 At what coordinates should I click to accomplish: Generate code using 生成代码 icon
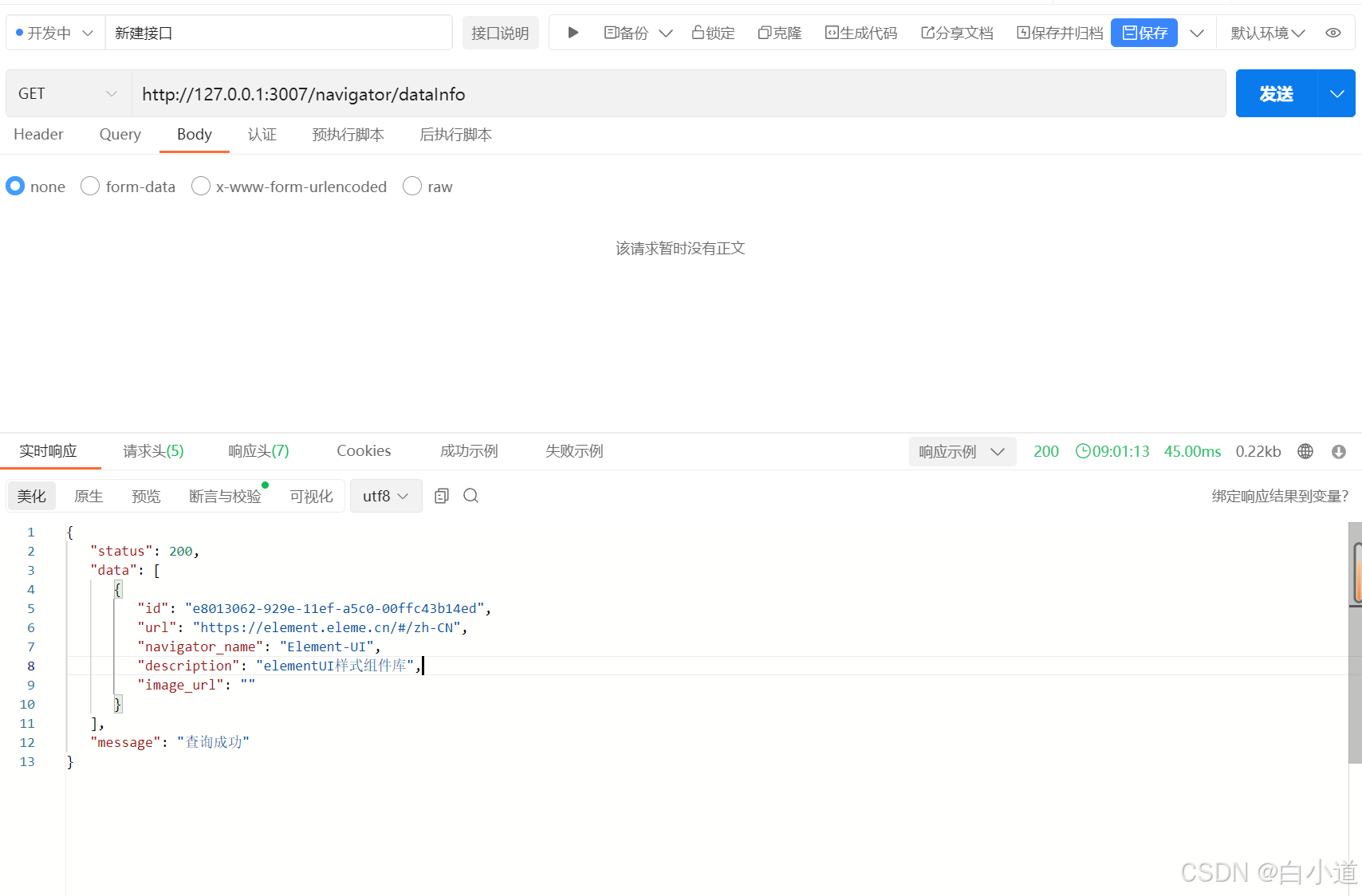point(860,33)
